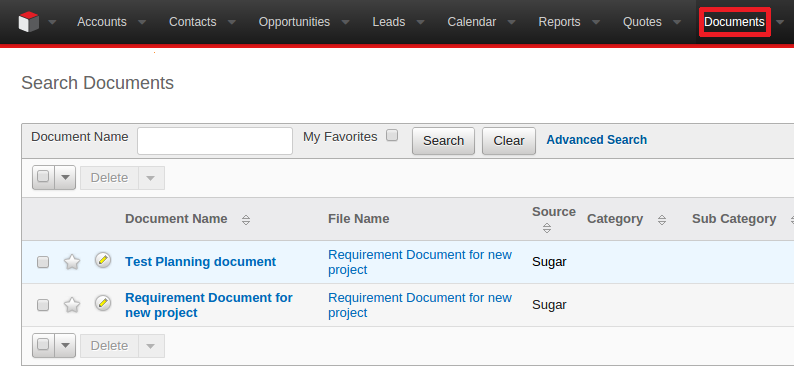Click the bottom Delete button
794x366 pixels.
(x=109, y=346)
